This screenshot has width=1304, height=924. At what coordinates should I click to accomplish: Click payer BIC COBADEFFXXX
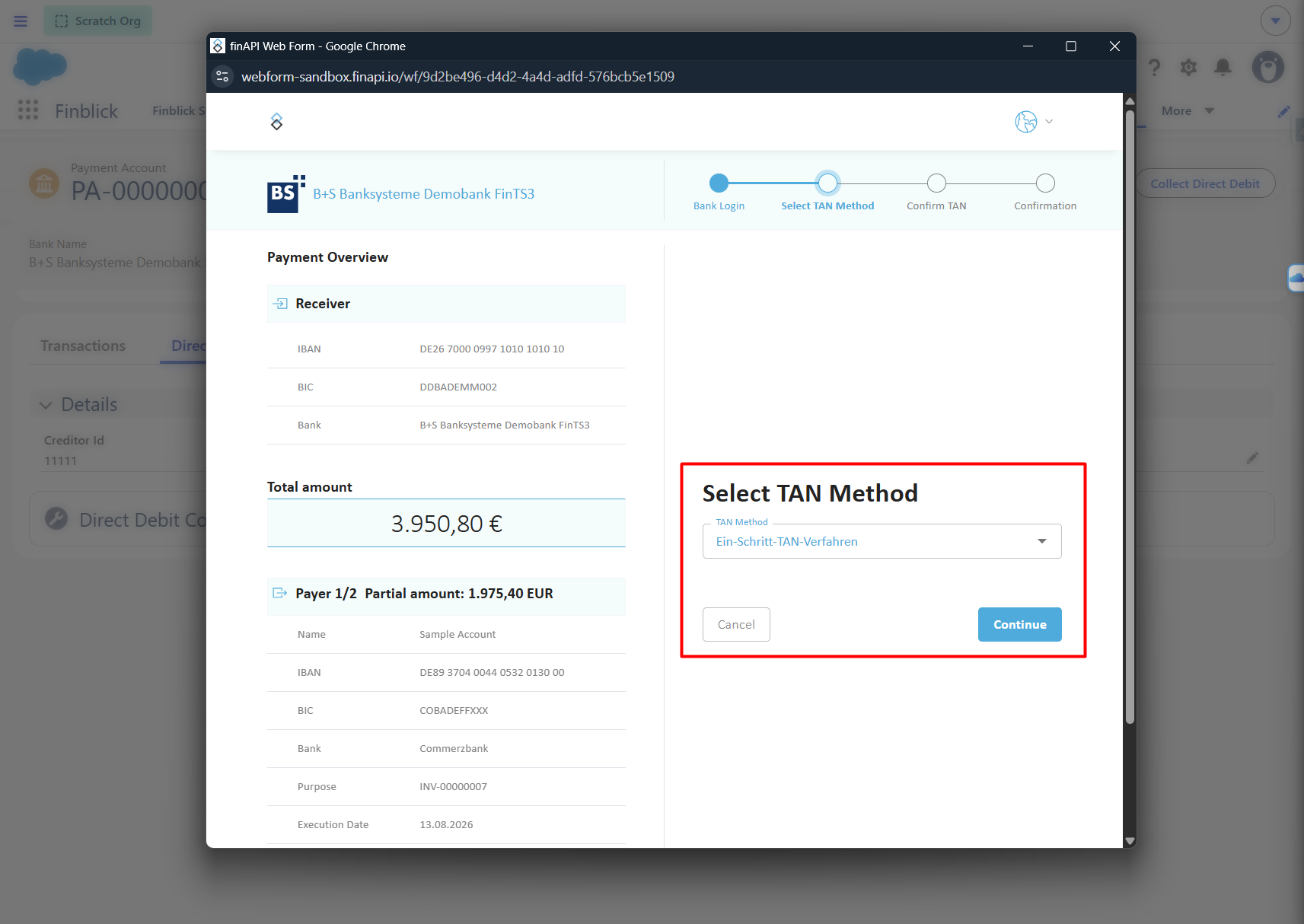coord(454,711)
